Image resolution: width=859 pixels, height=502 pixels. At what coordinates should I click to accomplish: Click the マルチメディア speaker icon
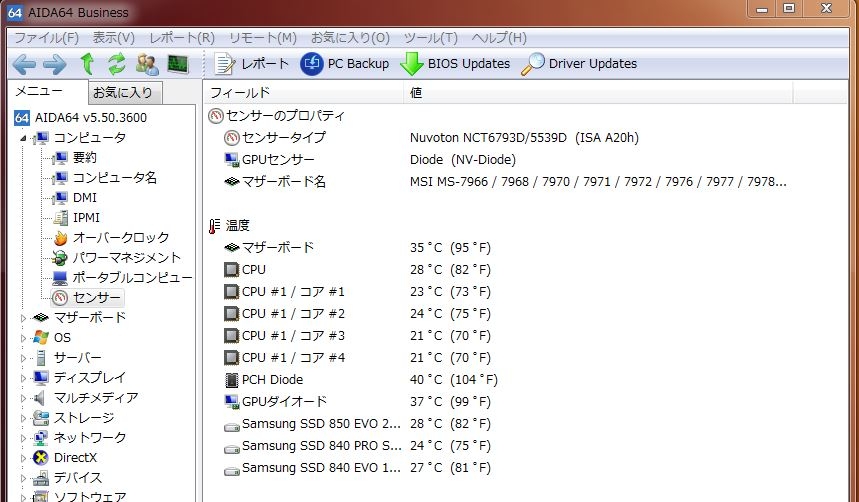click(x=41, y=398)
